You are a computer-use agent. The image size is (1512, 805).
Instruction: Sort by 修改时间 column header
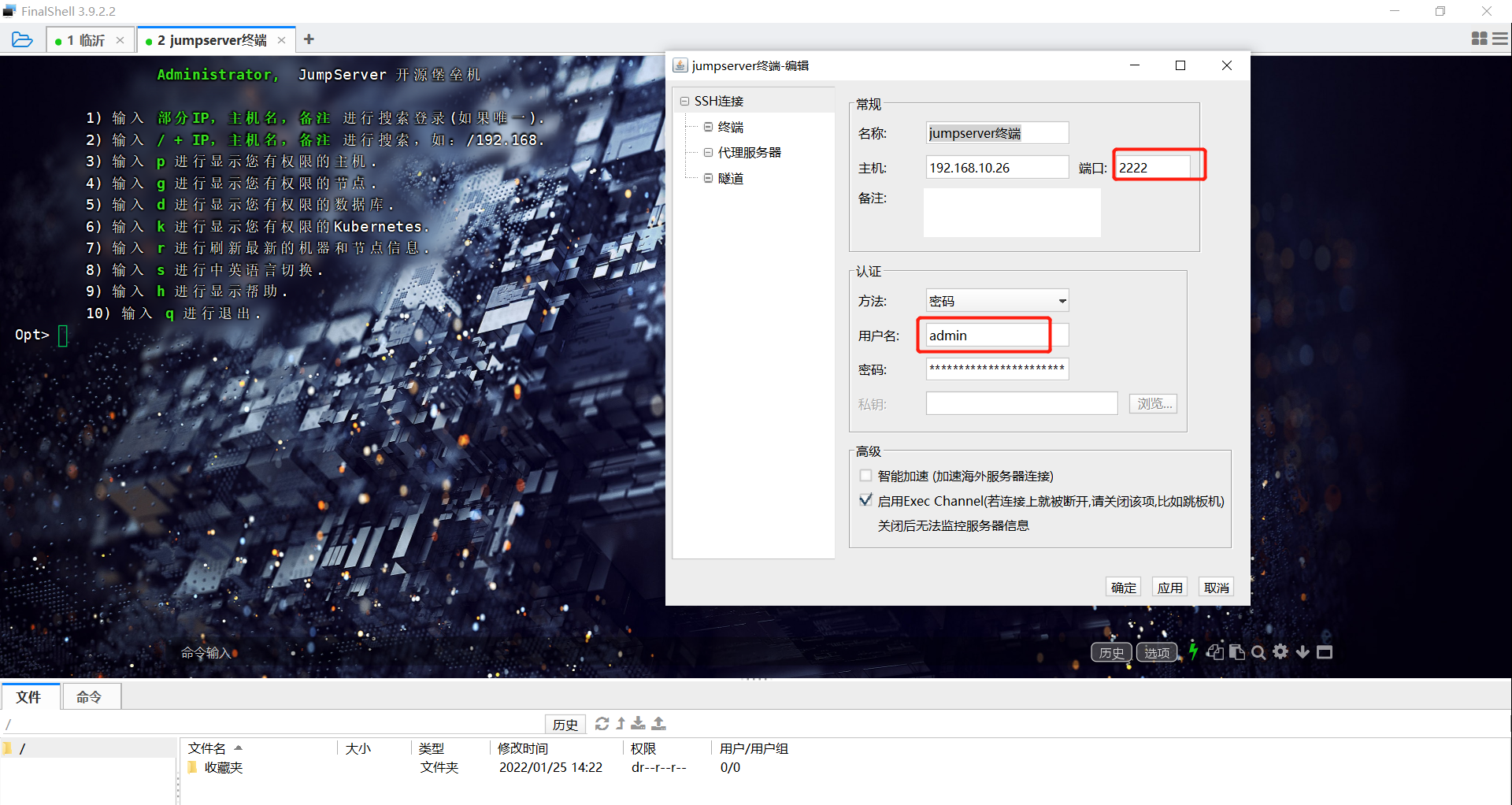556,748
